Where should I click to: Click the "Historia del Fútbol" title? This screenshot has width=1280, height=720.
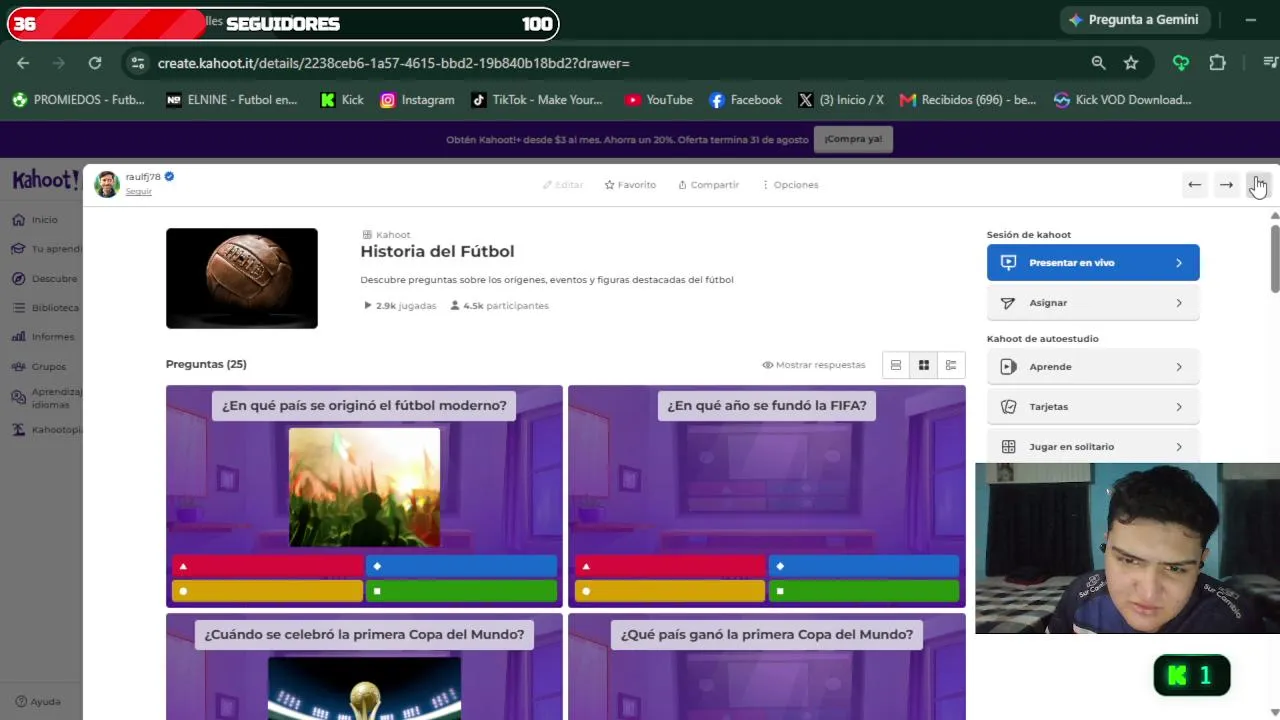click(x=437, y=252)
